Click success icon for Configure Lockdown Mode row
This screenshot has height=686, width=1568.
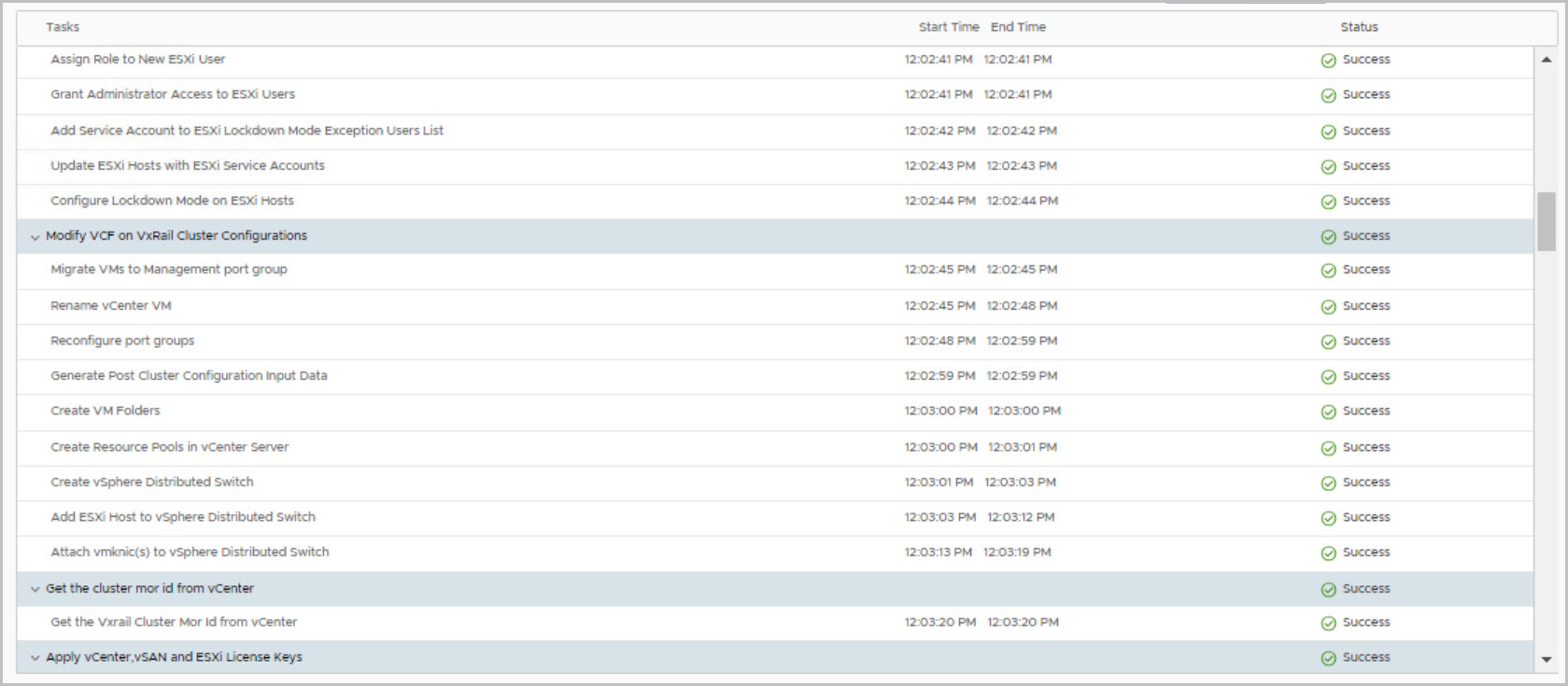pyautogui.click(x=1328, y=202)
